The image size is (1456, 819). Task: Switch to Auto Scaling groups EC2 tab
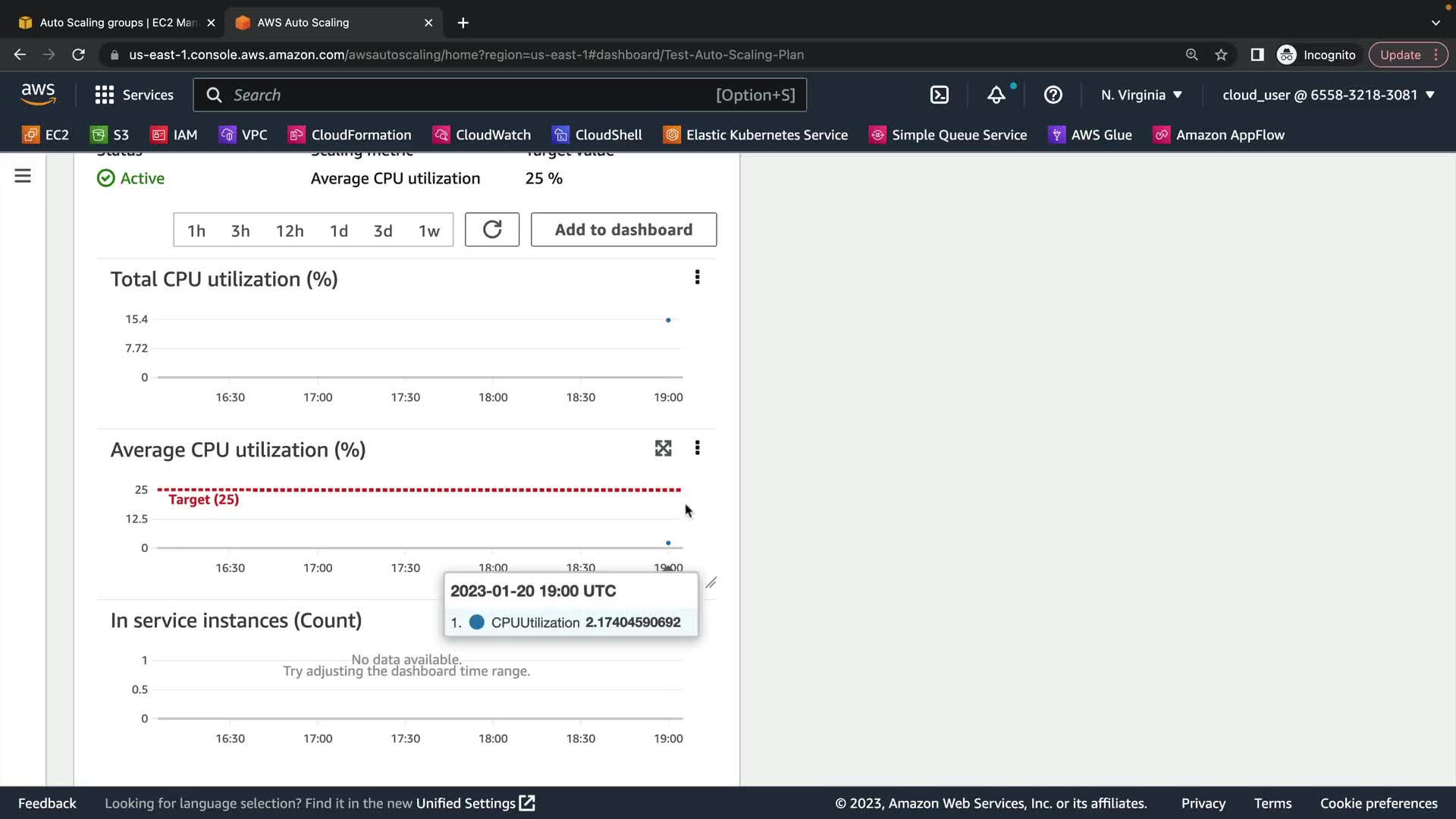pyautogui.click(x=118, y=23)
